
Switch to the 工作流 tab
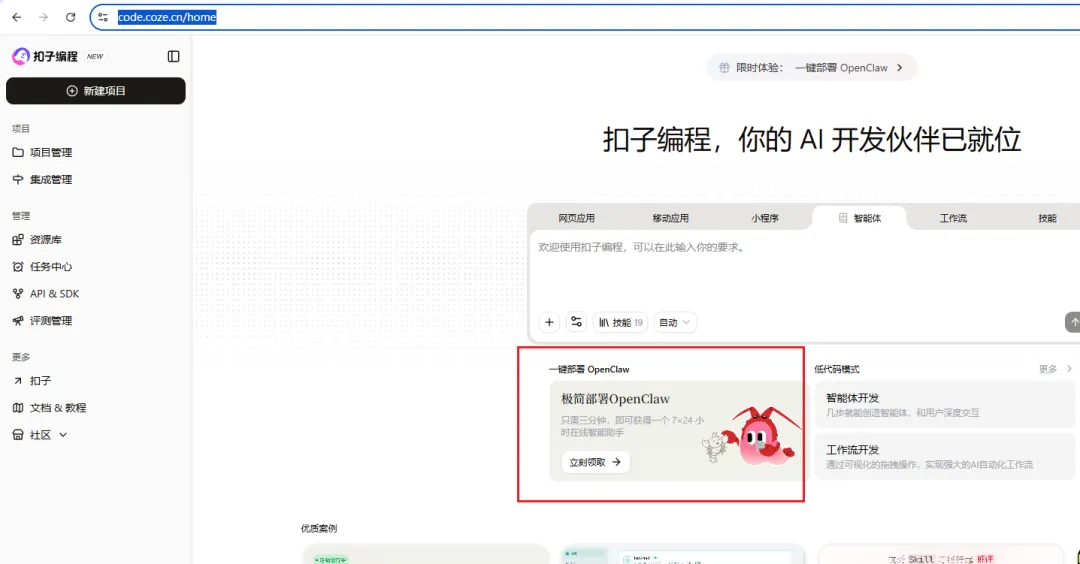pos(953,218)
